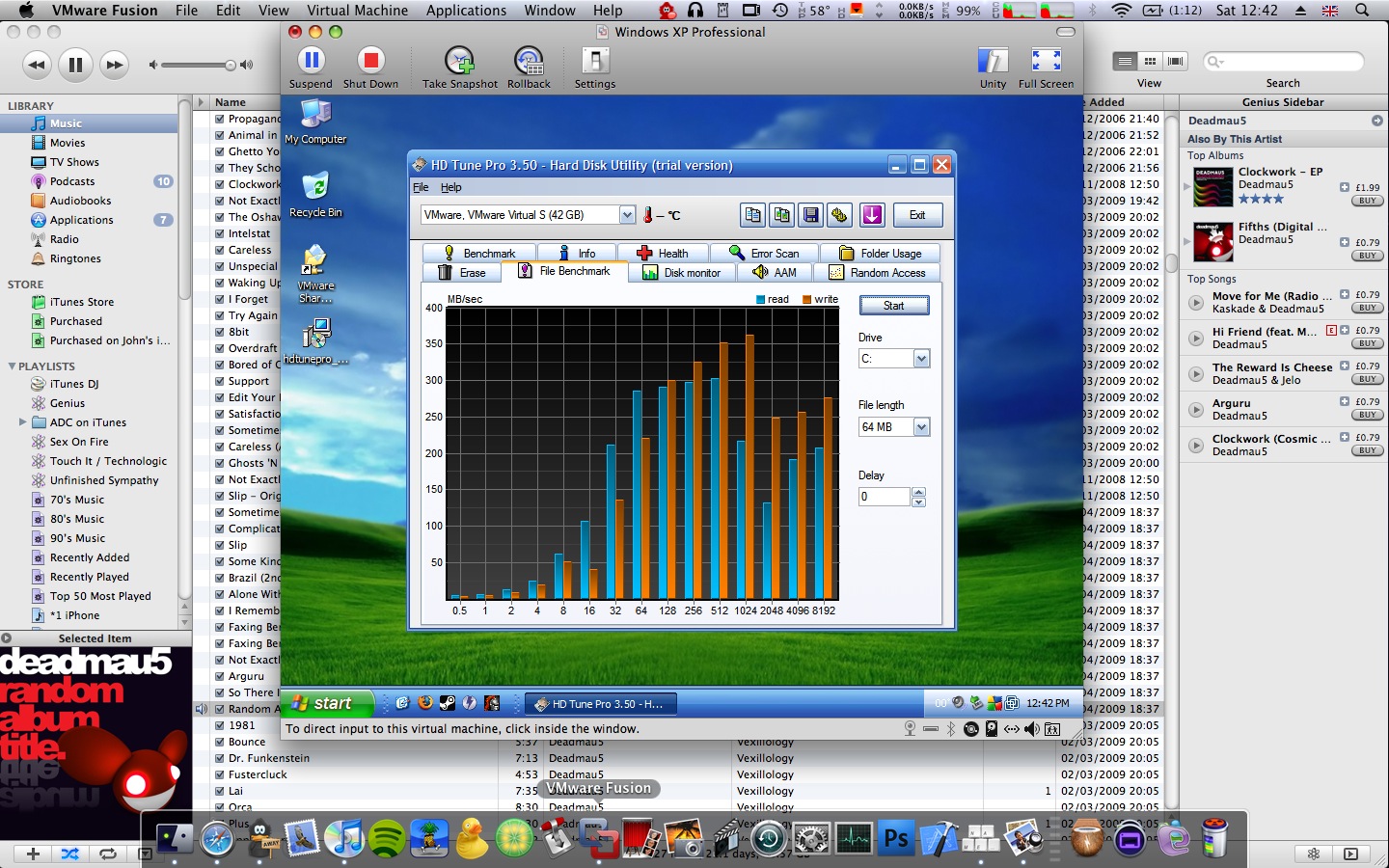
Task: Open Spotlight magnifier in the menu bar
Action: (x=1362, y=11)
